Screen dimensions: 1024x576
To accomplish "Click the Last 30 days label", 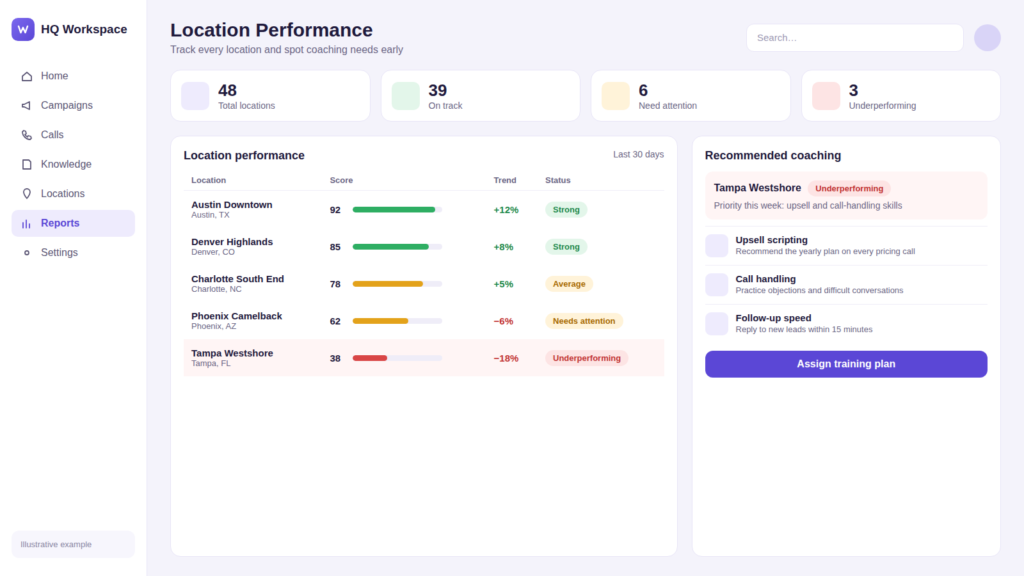I will [x=638, y=155].
